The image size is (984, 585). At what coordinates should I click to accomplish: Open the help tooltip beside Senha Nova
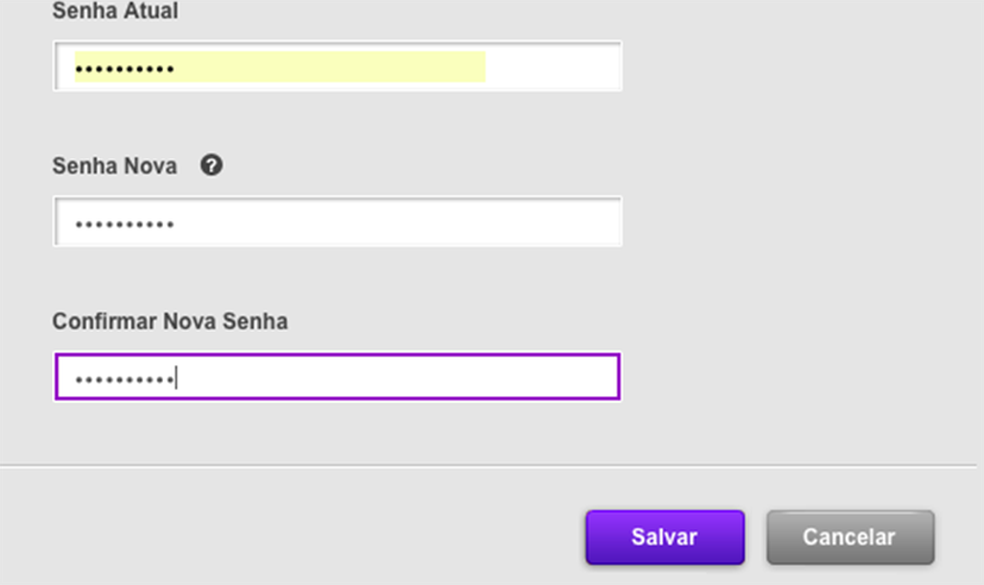point(211,165)
